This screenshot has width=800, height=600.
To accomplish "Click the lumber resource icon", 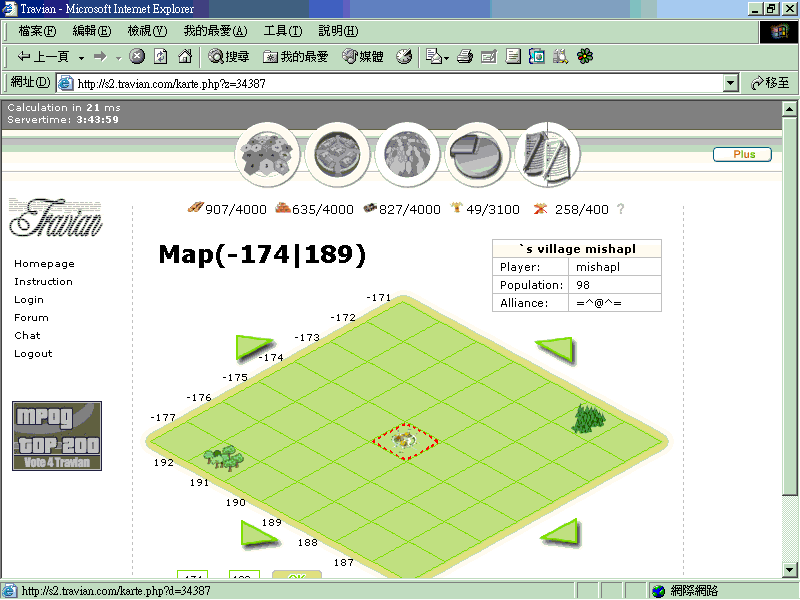I will click(195, 208).
